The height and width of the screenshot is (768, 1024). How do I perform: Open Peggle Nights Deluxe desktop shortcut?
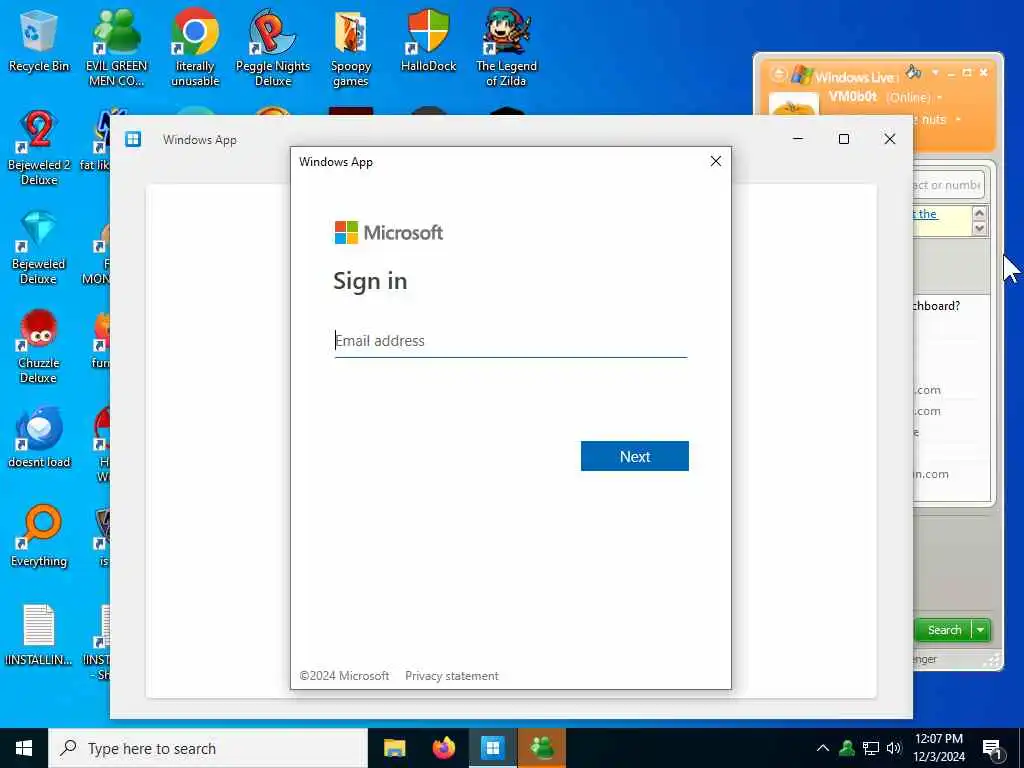272,47
